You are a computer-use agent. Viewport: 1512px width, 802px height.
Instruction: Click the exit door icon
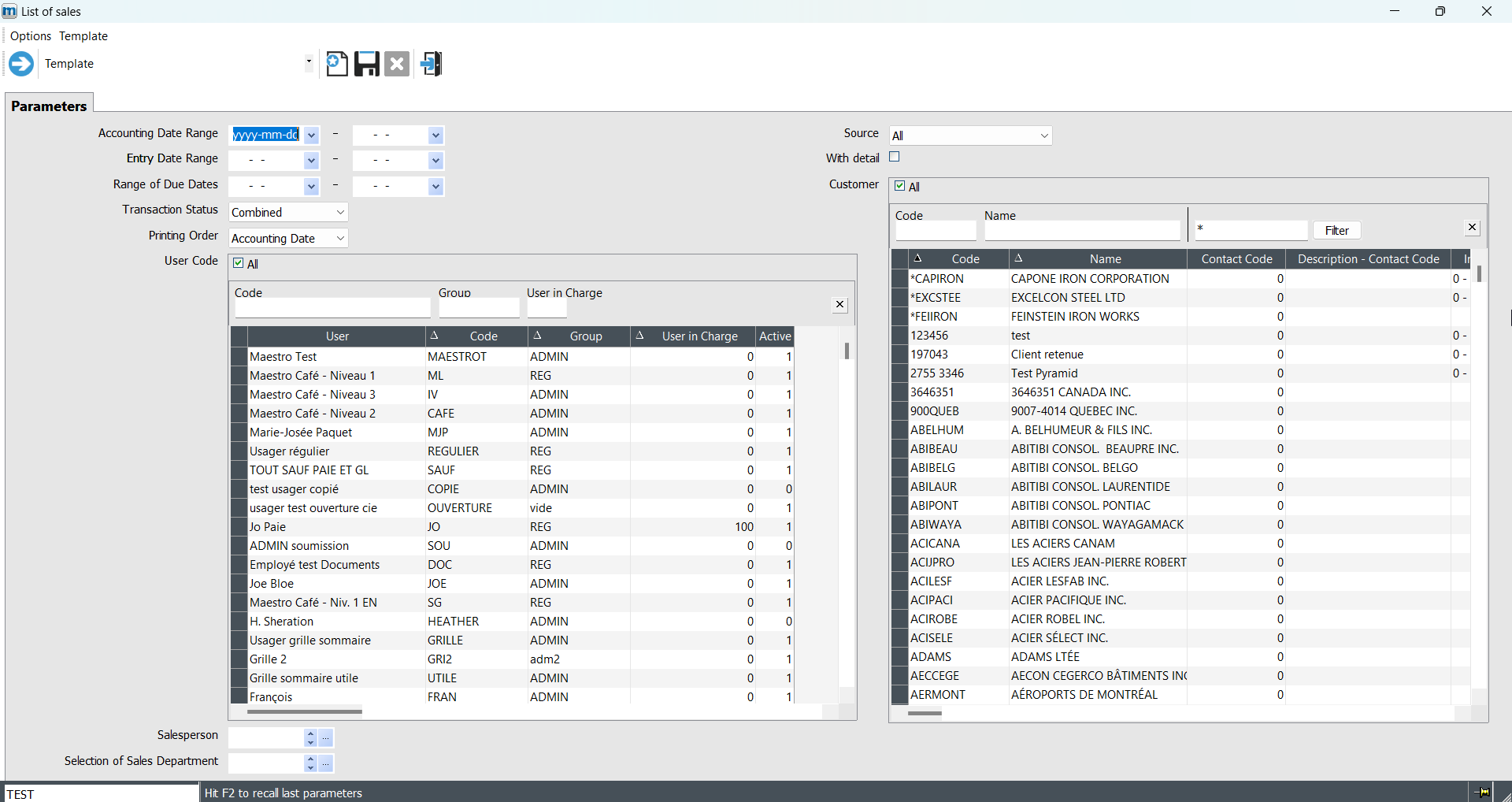click(x=431, y=64)
